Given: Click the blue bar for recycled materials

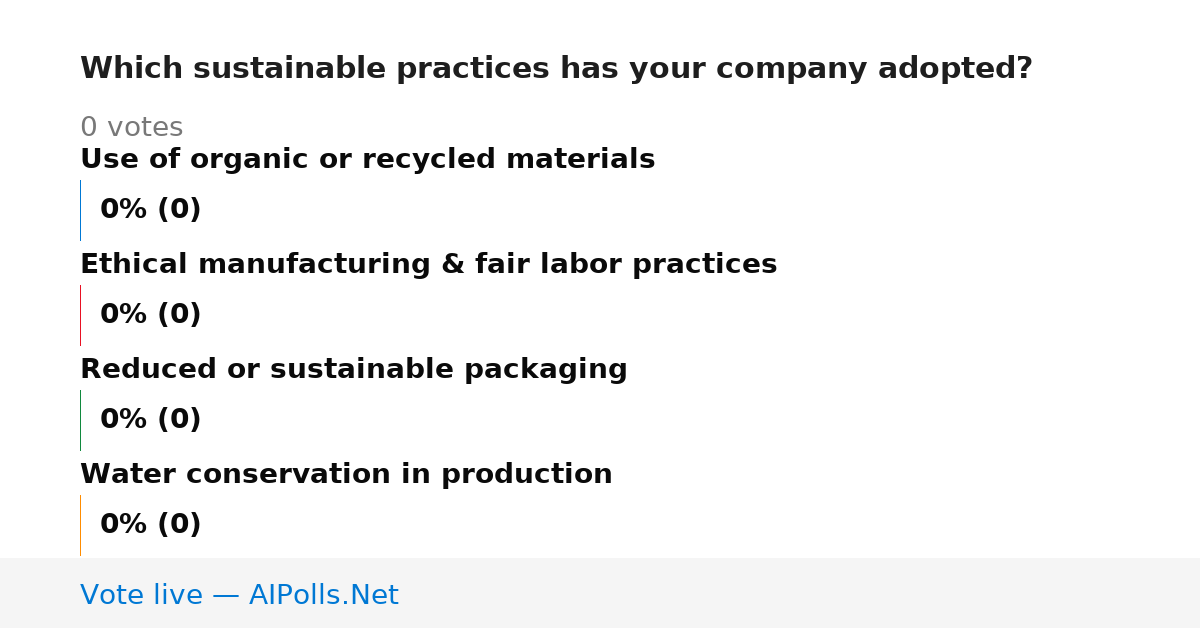Looking at the screenshot, I should point(80,210).
